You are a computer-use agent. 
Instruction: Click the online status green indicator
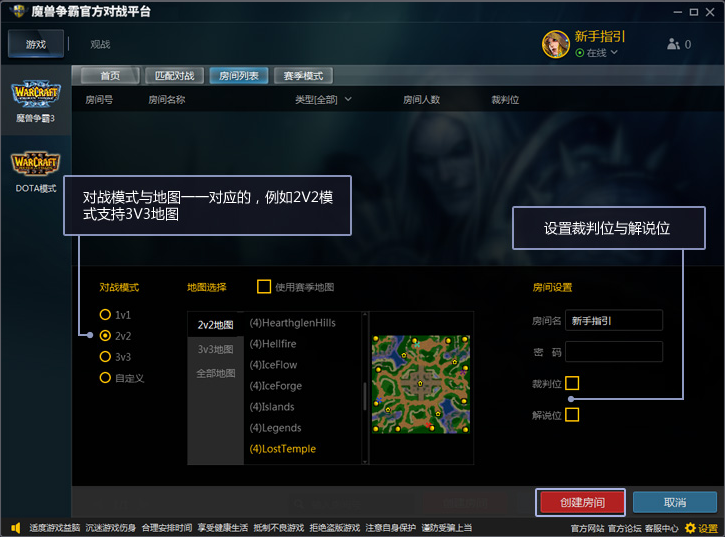(x=579, y=53)
